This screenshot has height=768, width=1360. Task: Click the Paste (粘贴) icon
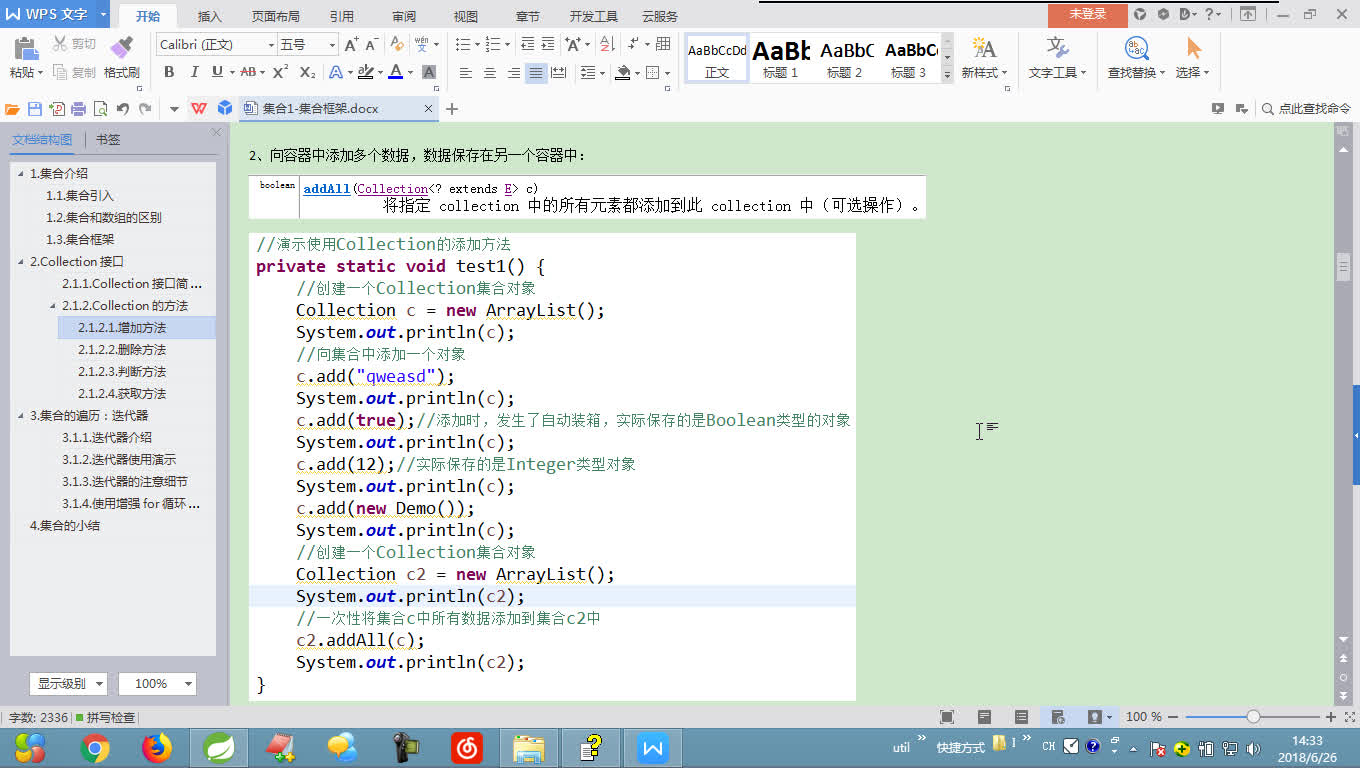point(25,48)
